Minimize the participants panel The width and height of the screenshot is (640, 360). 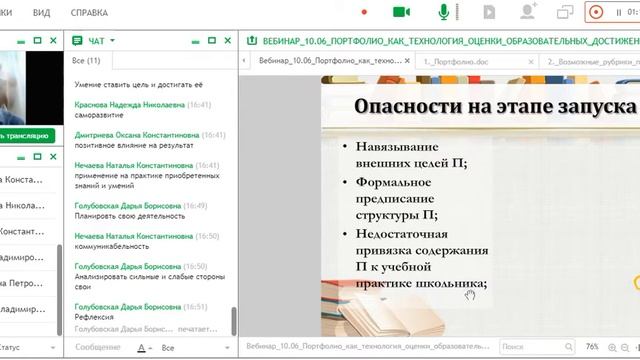(x=21, y=158)
